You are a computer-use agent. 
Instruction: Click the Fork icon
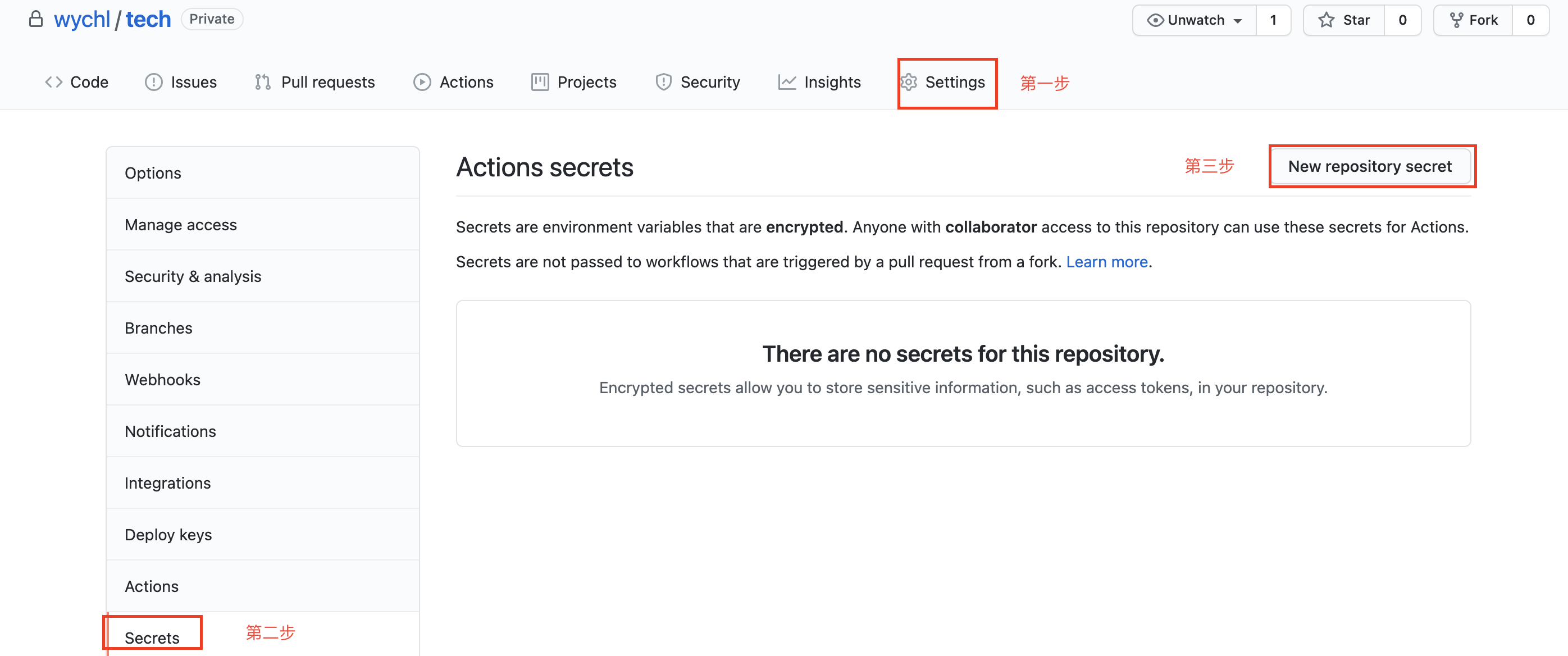pyautogui.click(x=1456, y=20)
